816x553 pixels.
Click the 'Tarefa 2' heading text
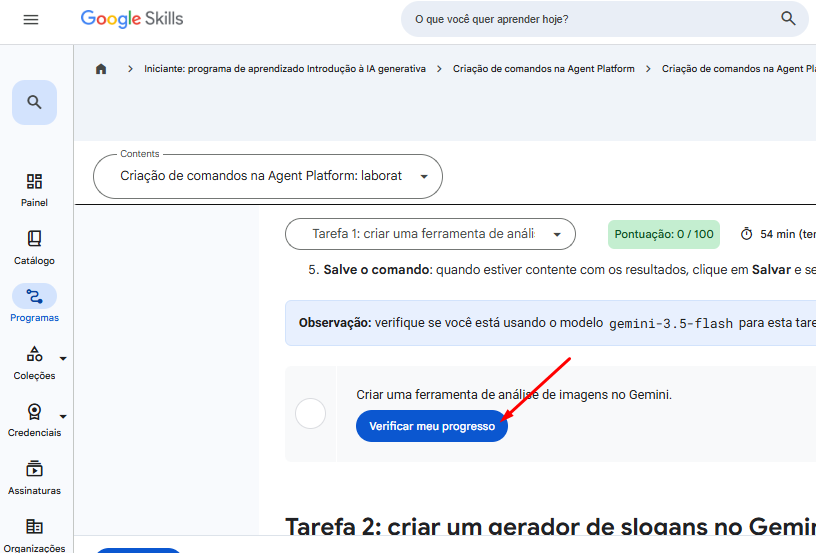point(551,526)
